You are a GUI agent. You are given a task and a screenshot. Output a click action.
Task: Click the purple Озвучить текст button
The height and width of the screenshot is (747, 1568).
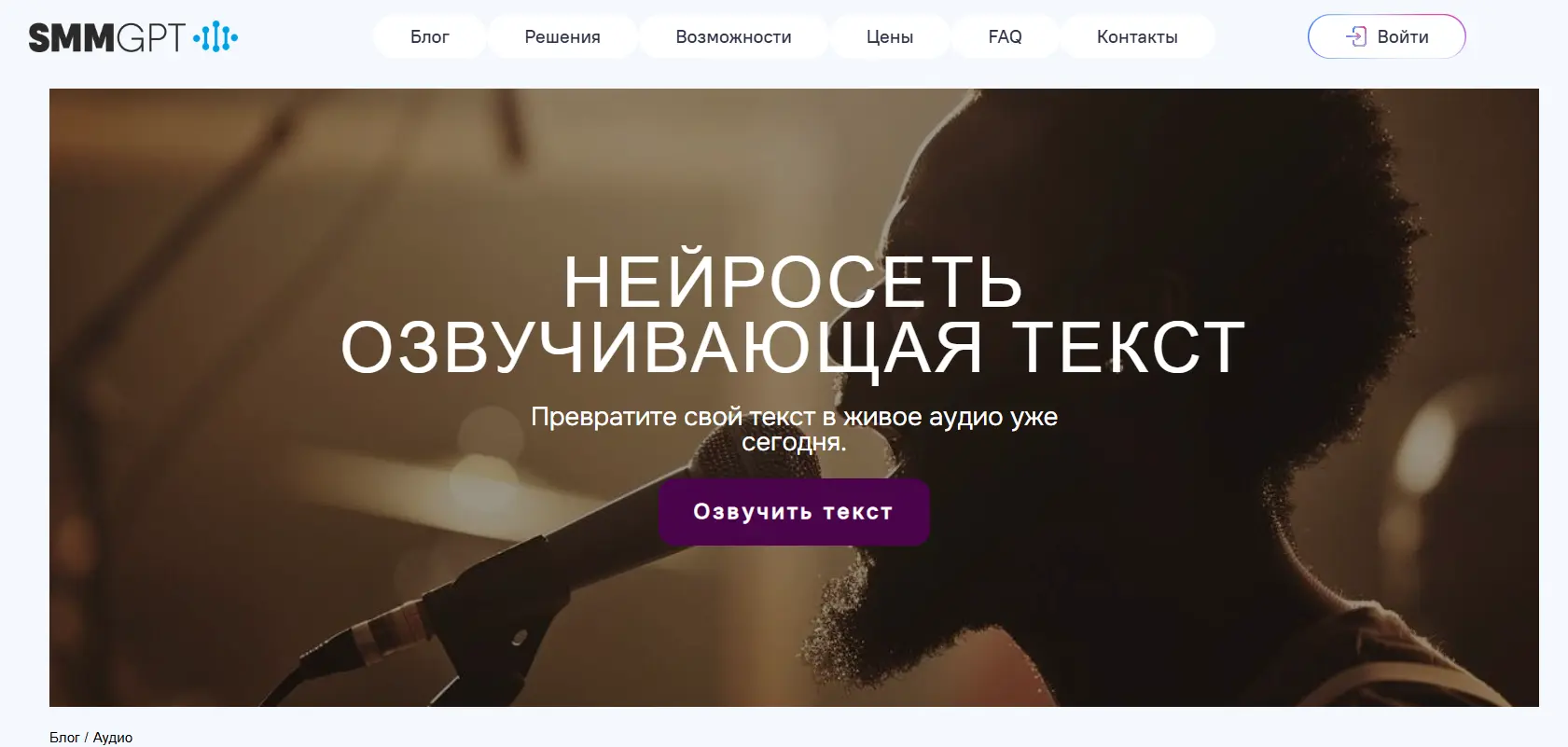(794, 512)
